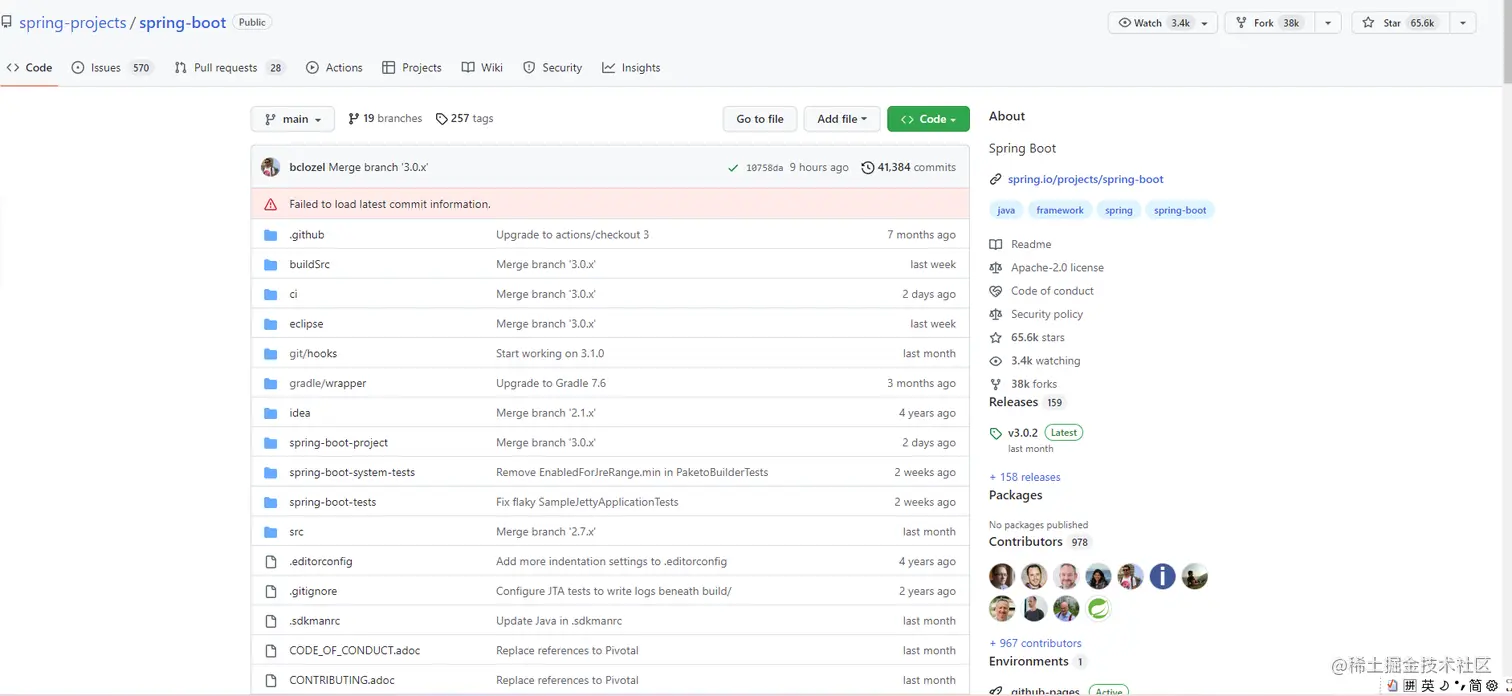Open the Add file dropdown

842,119
